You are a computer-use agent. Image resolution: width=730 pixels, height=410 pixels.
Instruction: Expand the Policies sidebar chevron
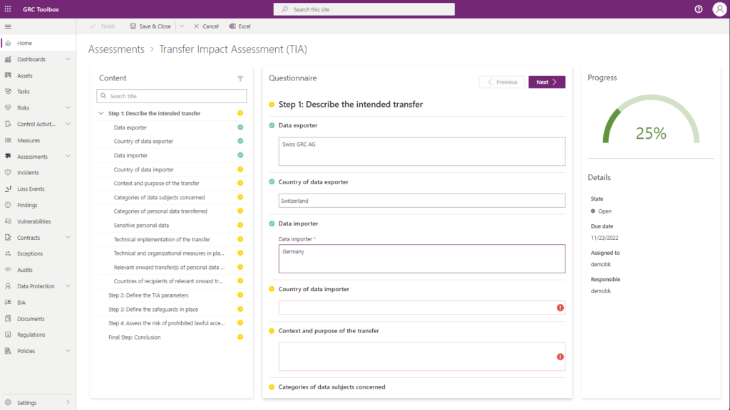coord(68,351)
